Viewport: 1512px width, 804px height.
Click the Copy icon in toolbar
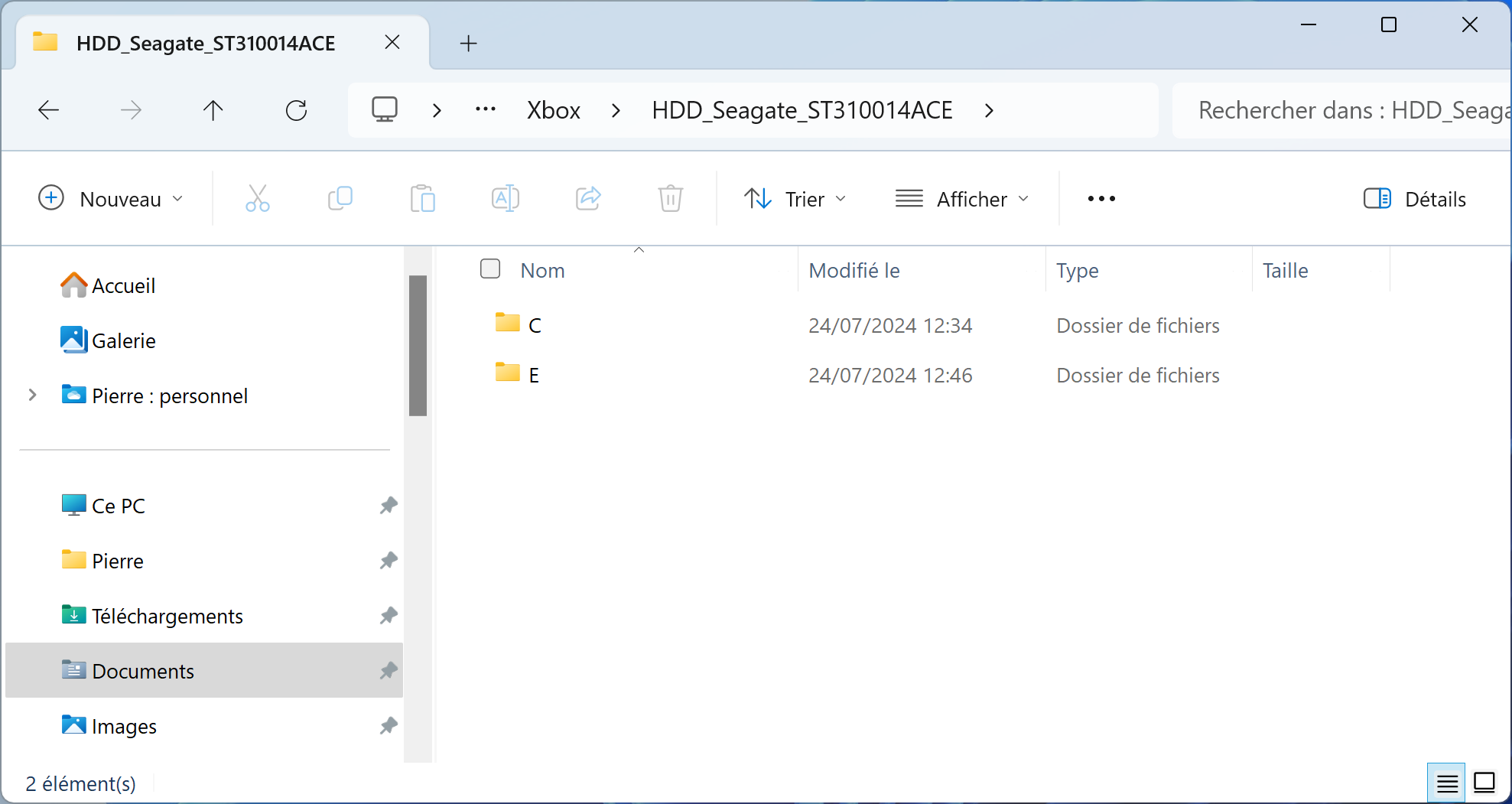coord(340,199)
